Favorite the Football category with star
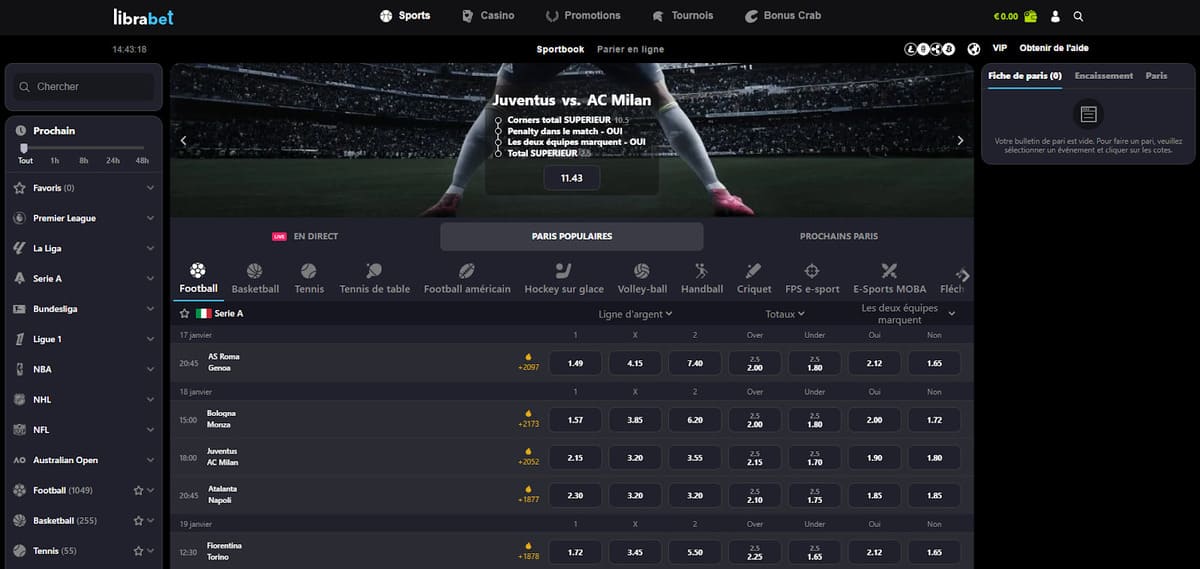Viewport: 1200px width, 569px height. click(x=139, y=491)
